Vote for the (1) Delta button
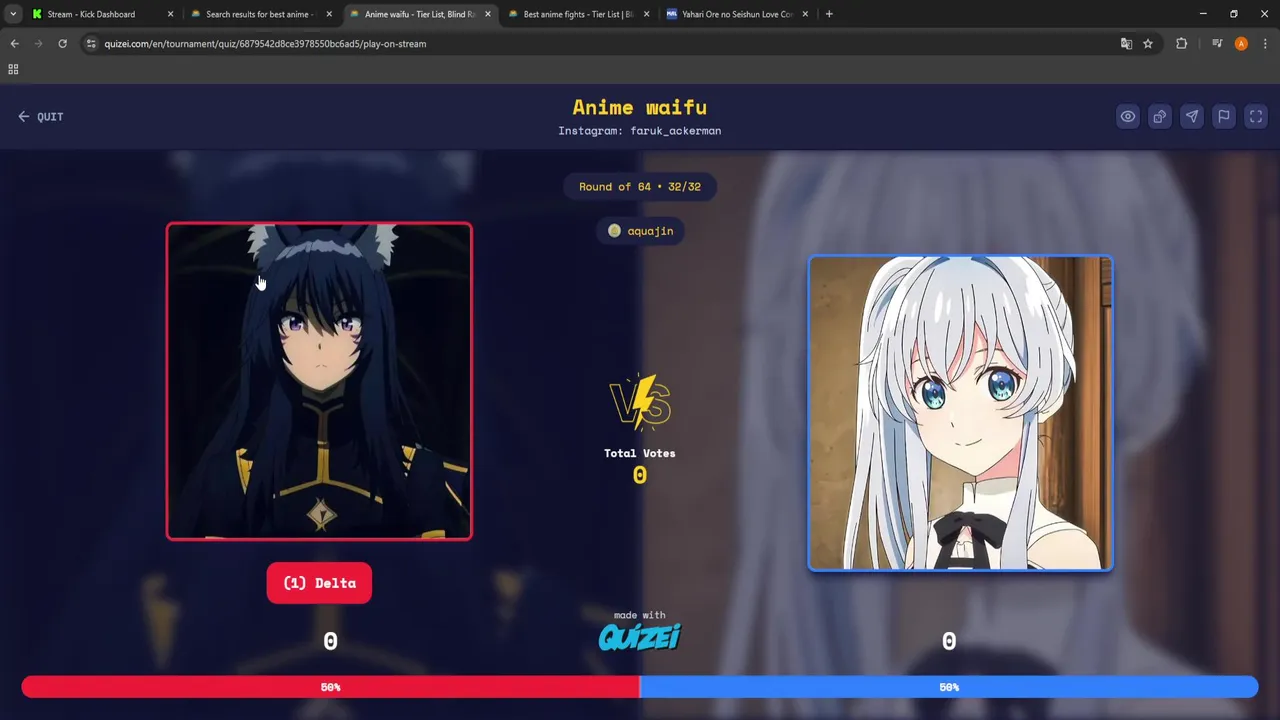The width and height of the screenshot is (1280, 720). 319,583
